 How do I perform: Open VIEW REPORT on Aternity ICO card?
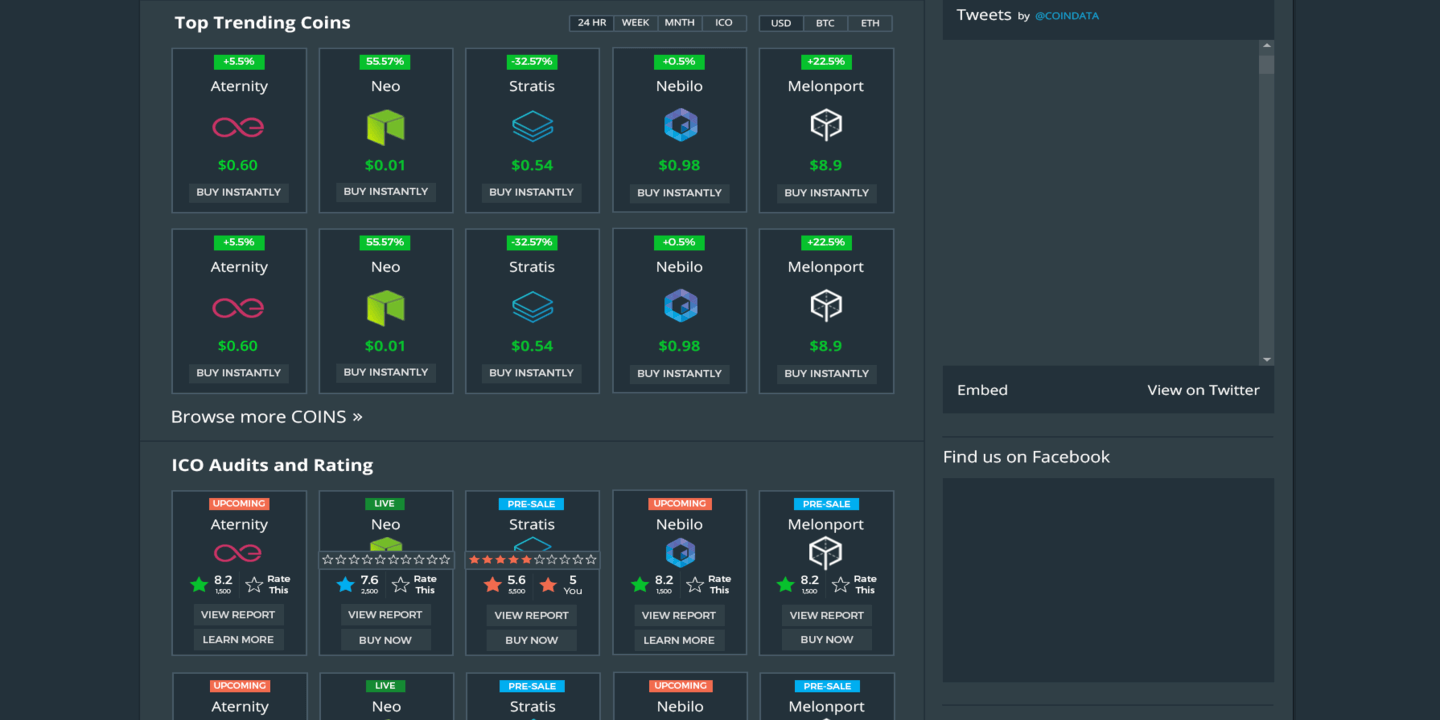click(x=238, y=615)
